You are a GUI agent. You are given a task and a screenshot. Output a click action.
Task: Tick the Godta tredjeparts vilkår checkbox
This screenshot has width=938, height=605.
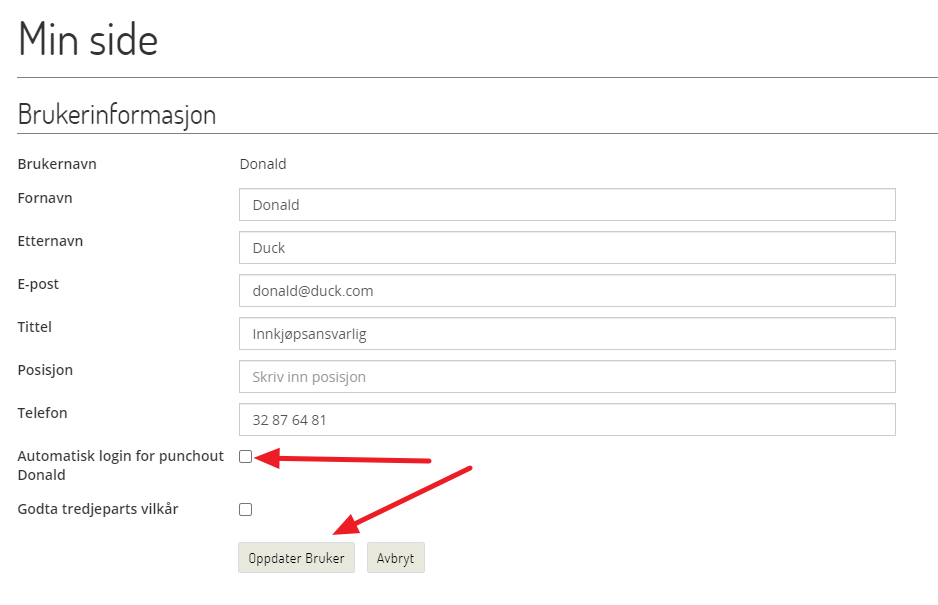click(245, 509)
